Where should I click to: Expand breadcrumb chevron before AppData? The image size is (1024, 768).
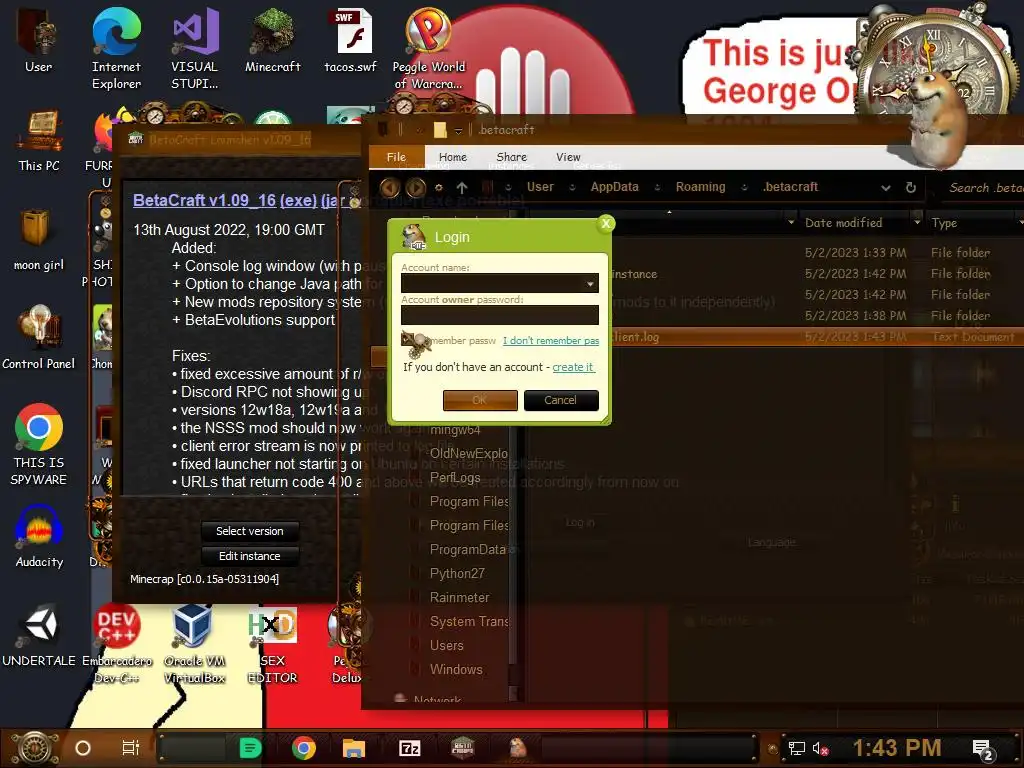[x=572, y=187]
